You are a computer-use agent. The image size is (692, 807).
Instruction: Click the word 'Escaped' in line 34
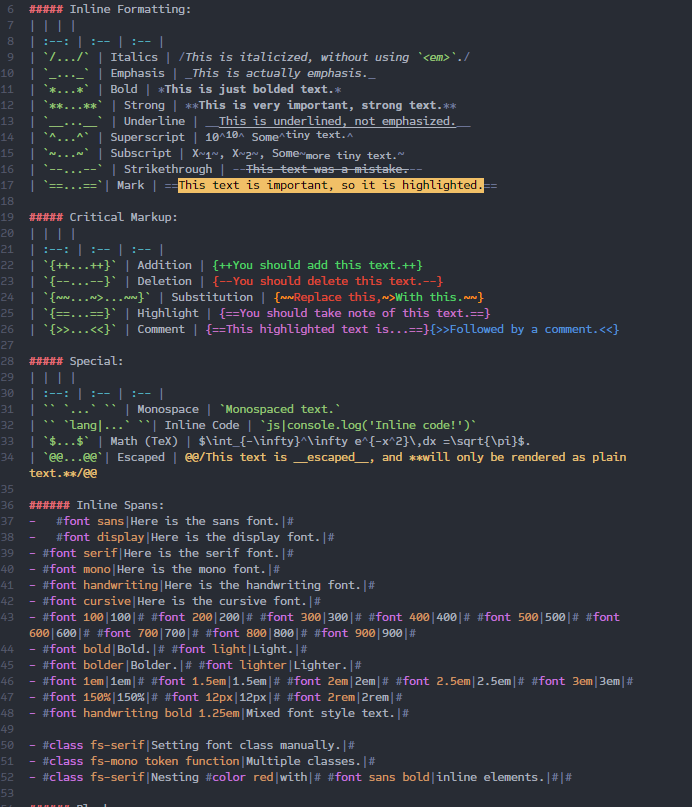tap(140, 457)
